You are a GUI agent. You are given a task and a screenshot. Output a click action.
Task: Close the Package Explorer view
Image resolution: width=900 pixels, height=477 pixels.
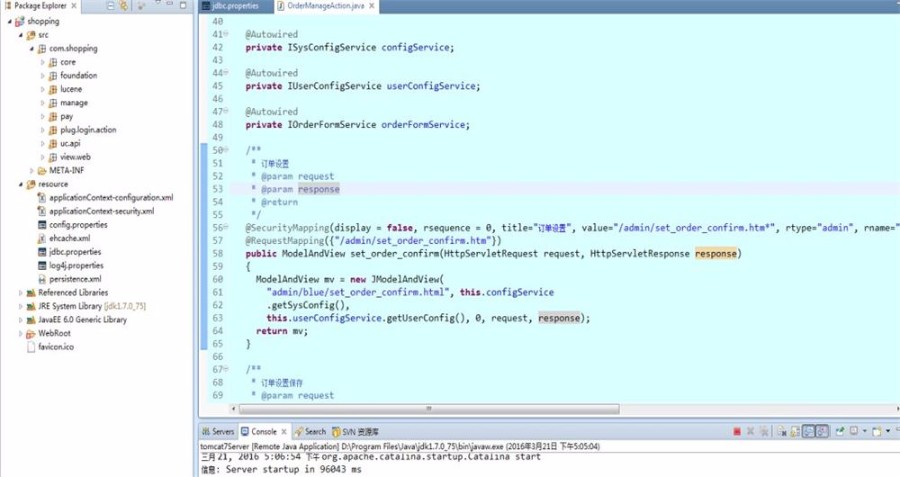74,6
